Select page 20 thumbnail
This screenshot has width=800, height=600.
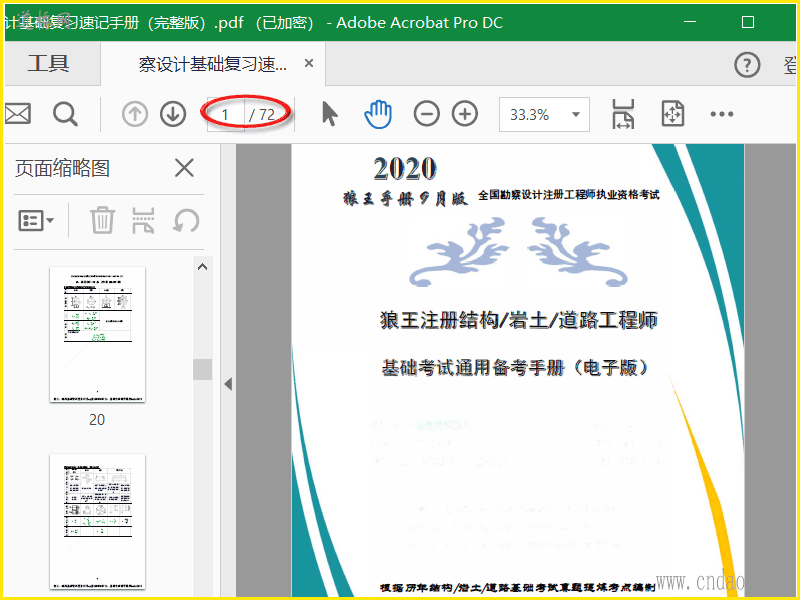click(x=97, y=335)
